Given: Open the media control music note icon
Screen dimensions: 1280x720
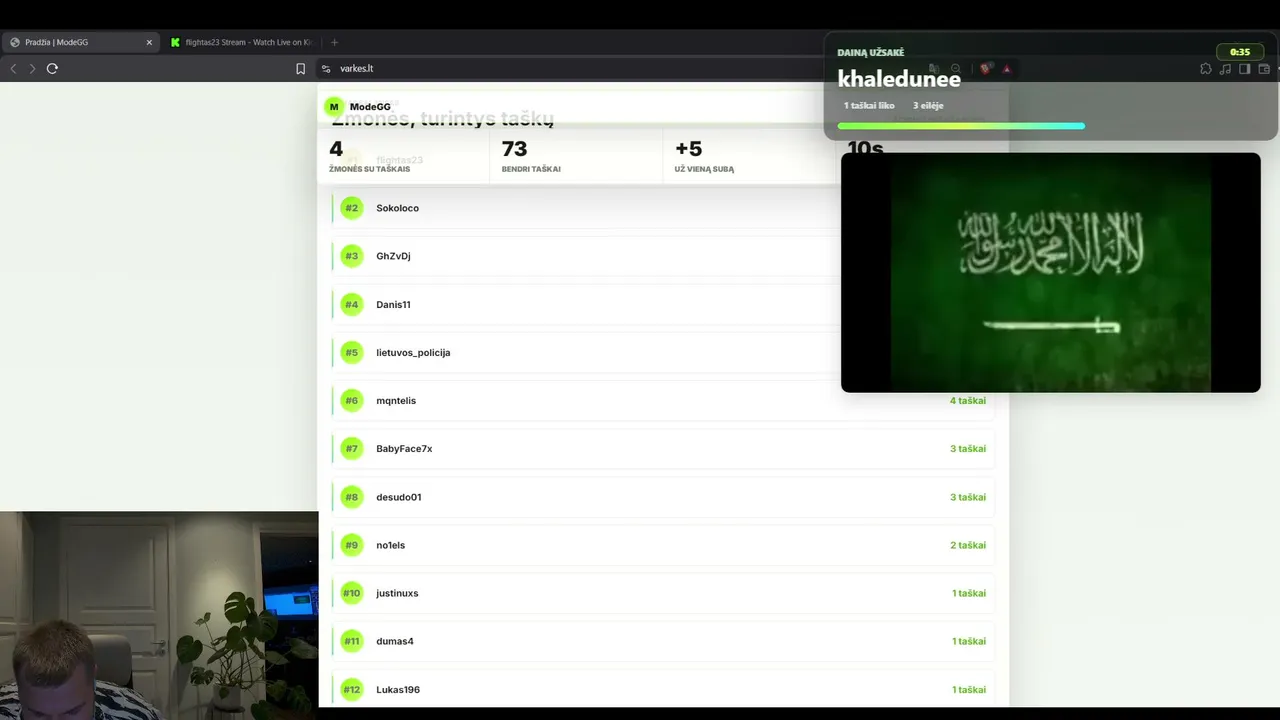Looking at the screenshot, I should 1225,69.
